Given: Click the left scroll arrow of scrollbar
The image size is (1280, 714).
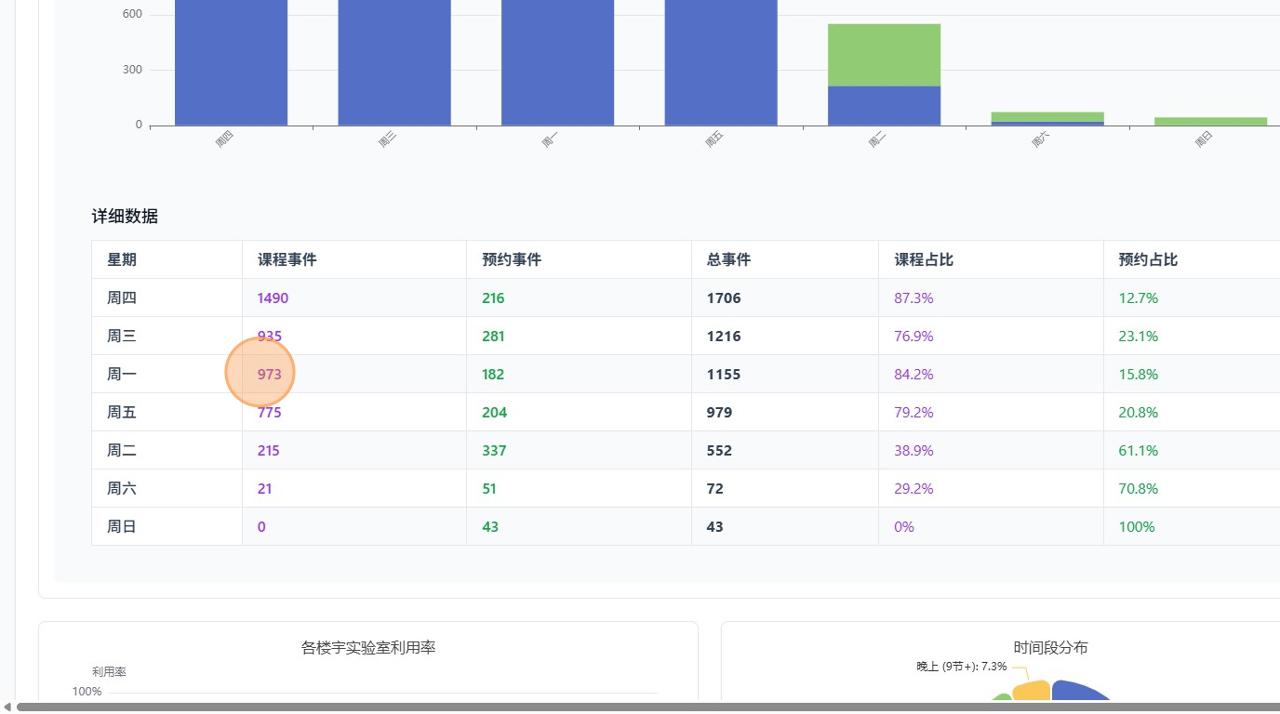Looking at the screenshot, I should (8, 707).
